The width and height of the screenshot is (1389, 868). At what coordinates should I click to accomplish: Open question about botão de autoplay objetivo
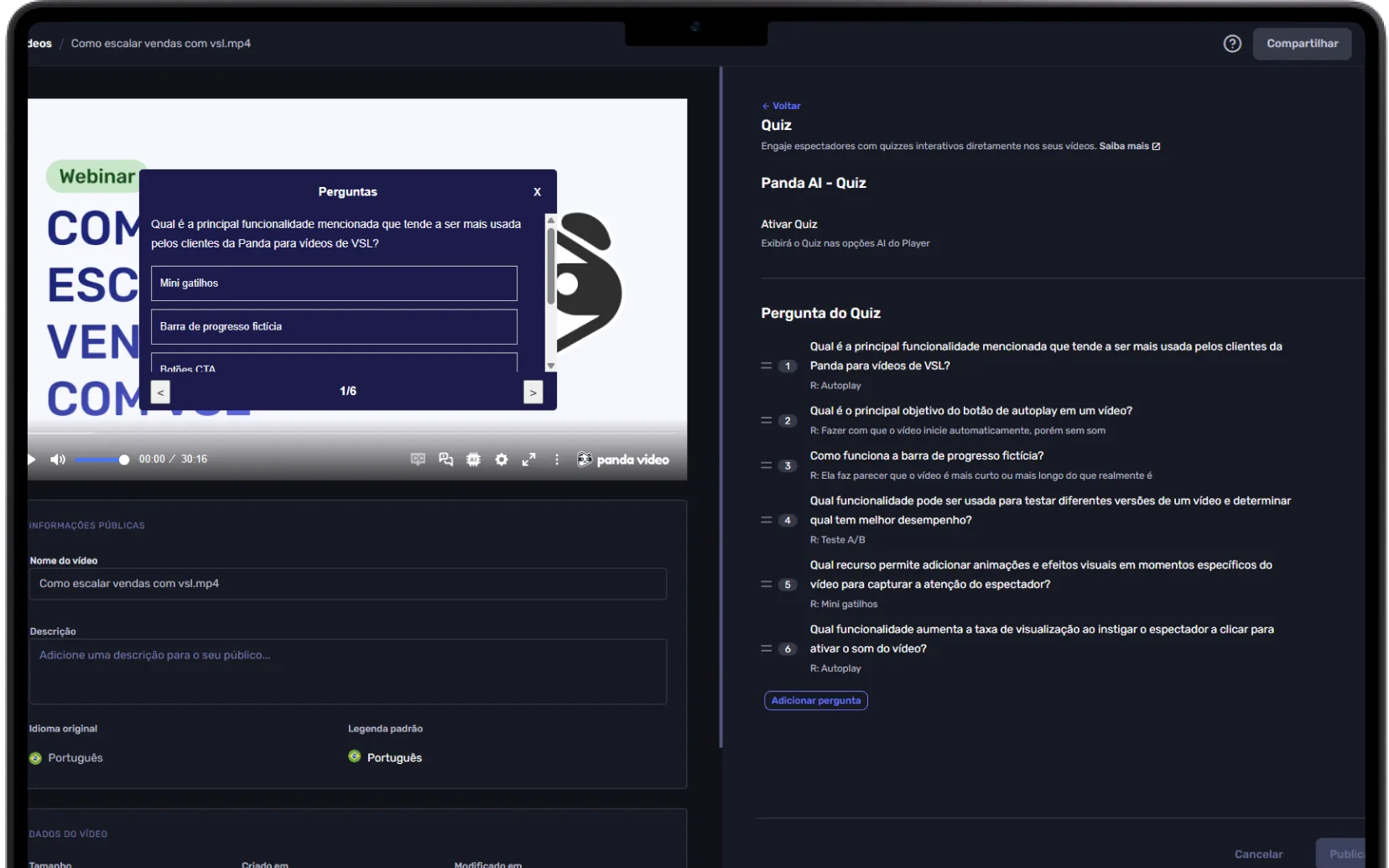pyautogui.click(x=970, y=411)
